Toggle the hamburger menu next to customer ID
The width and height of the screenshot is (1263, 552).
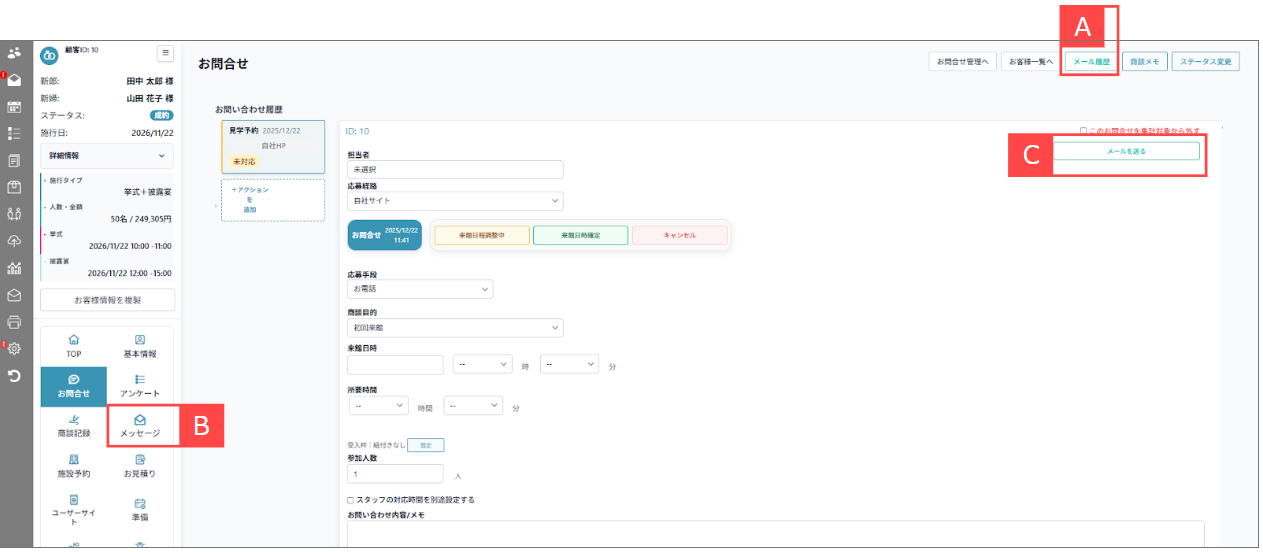point(166,53)
